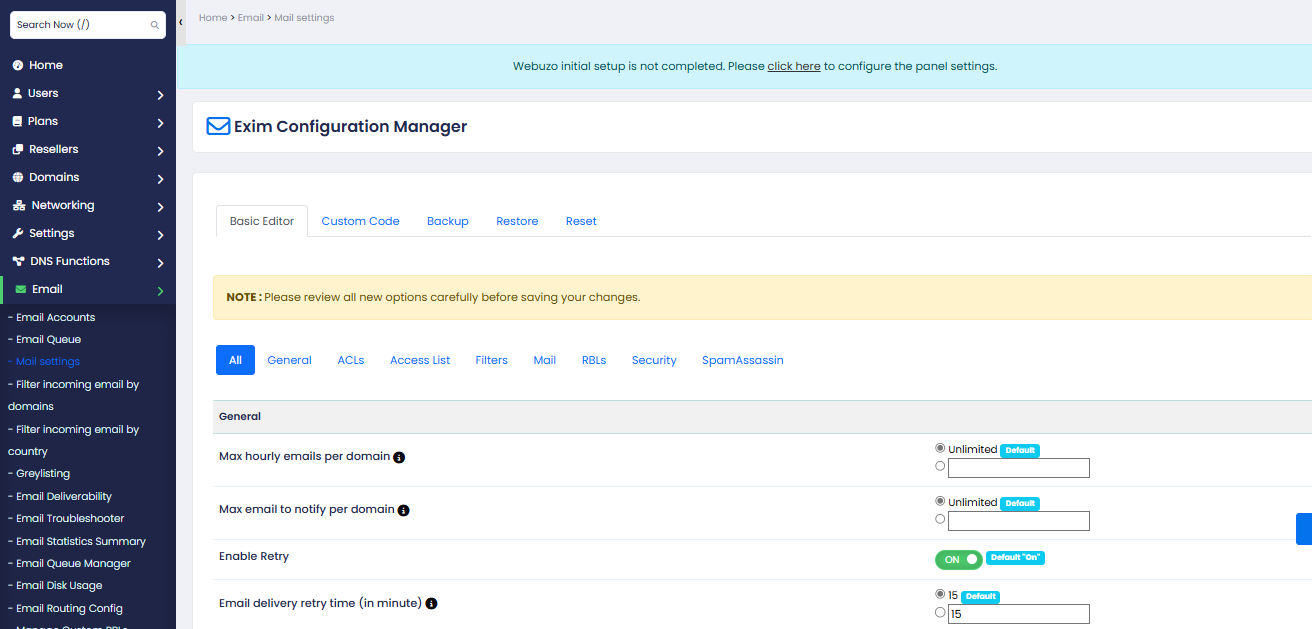Click the retry time field showing 15

coord(1018,614)
